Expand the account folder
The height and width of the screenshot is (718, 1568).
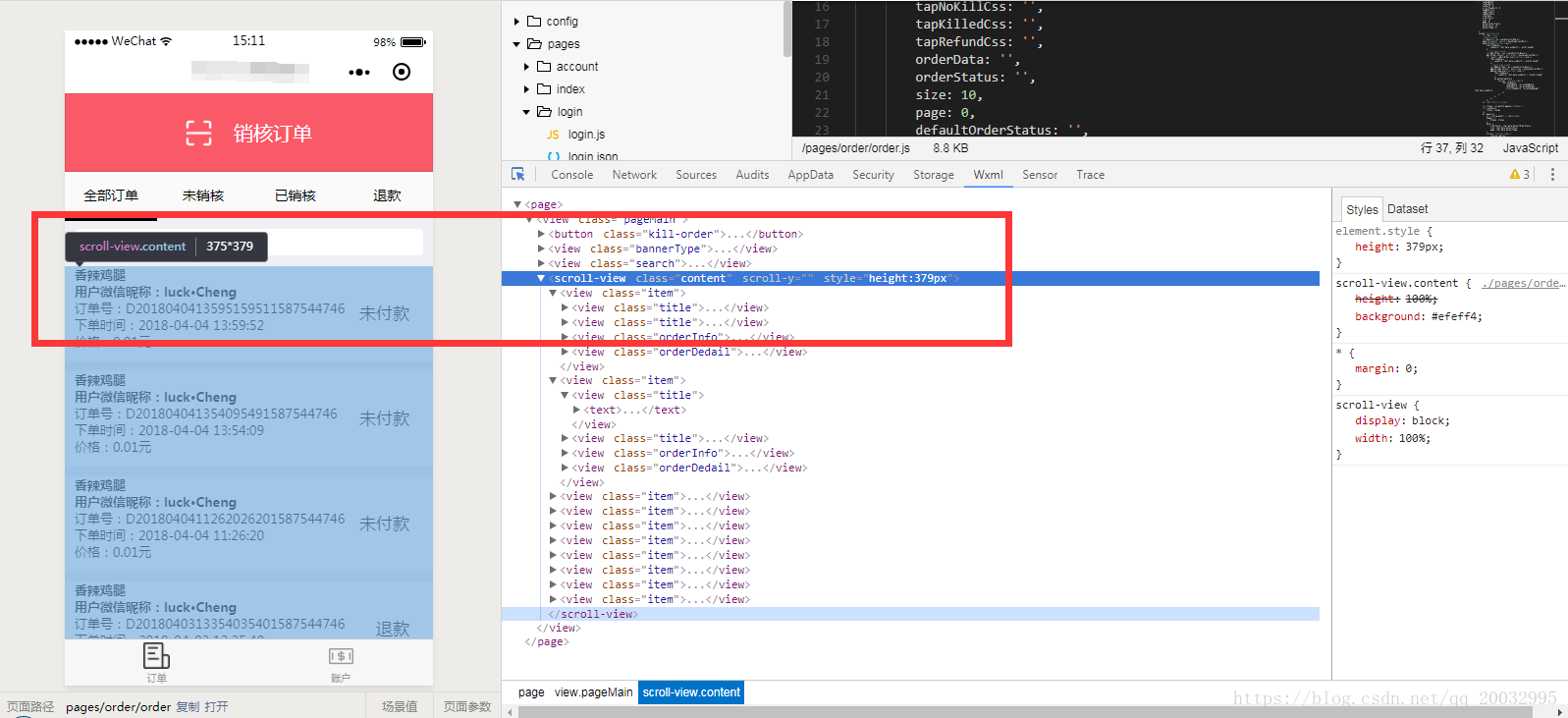tap(527, 67)
